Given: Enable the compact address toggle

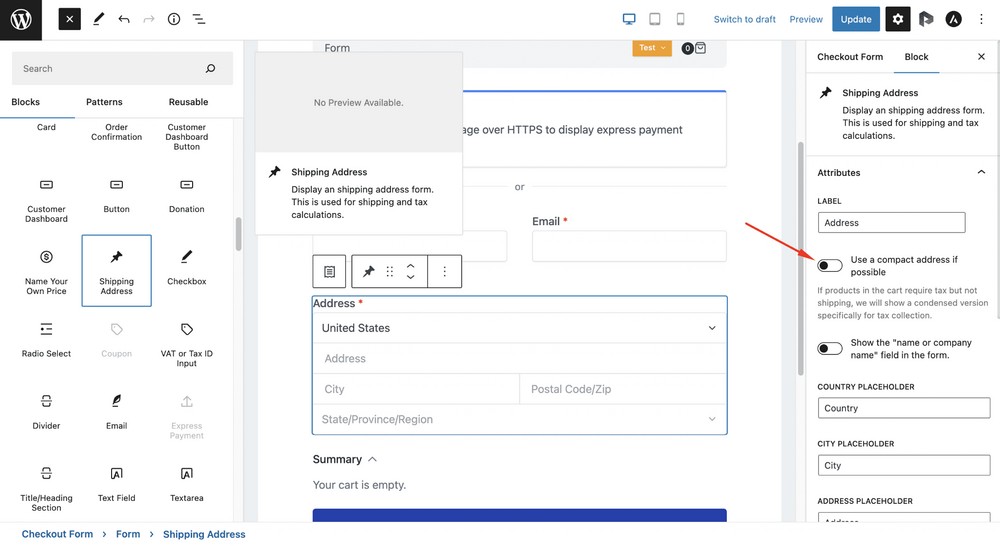Looking at the screenshot, I should click(x=830, y=265).
